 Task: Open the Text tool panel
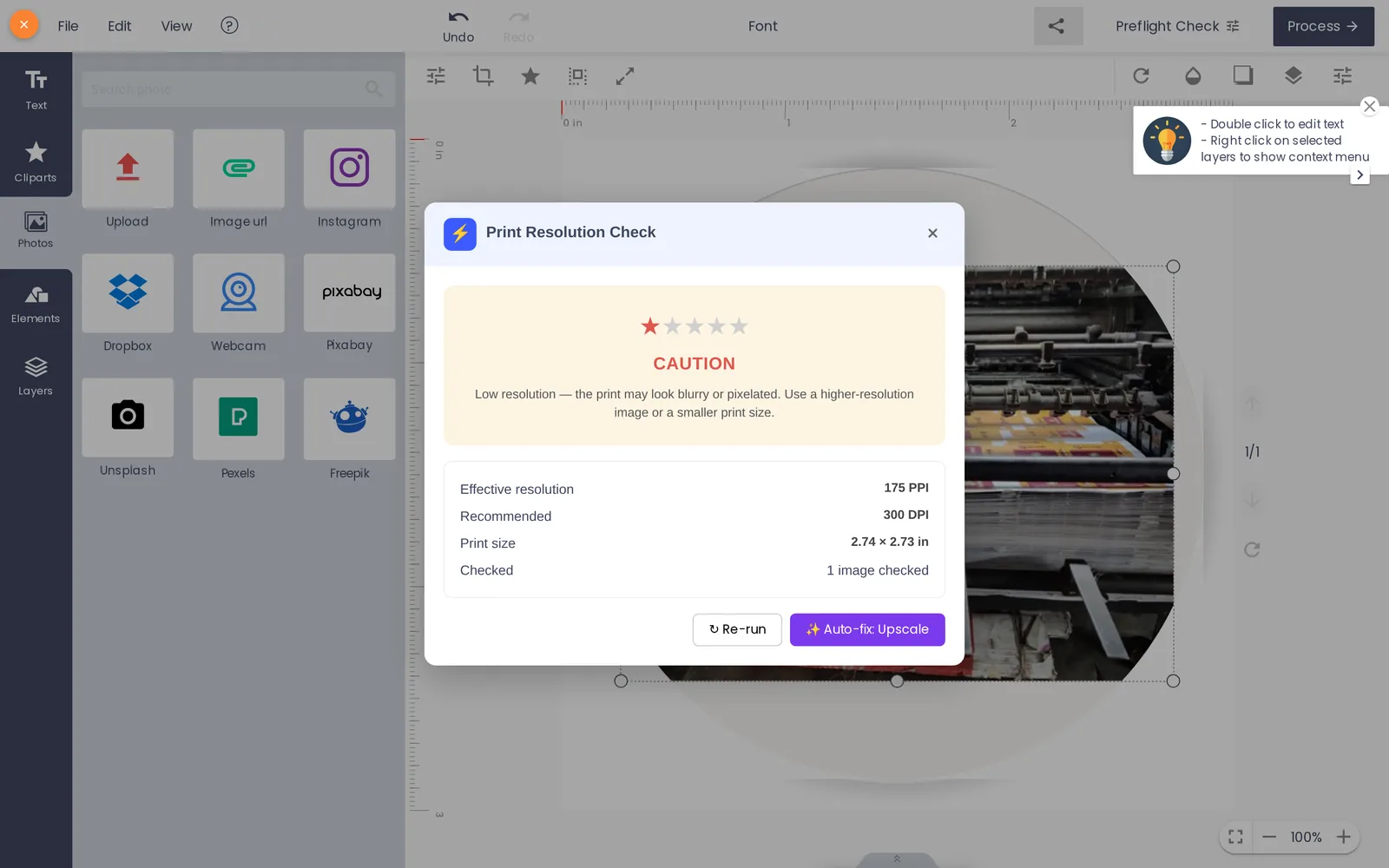pos(36,89)
